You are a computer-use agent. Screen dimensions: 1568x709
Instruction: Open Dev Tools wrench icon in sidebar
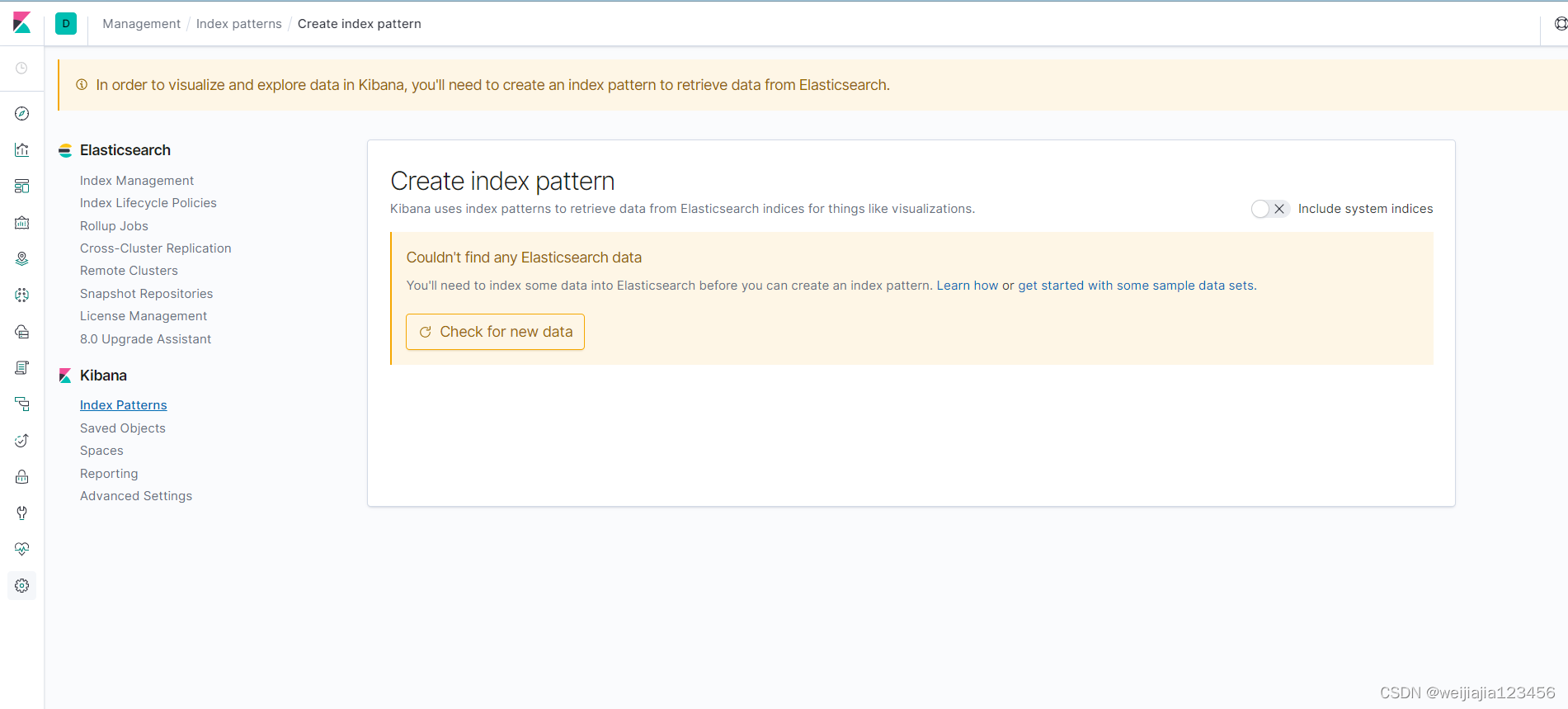22,513
